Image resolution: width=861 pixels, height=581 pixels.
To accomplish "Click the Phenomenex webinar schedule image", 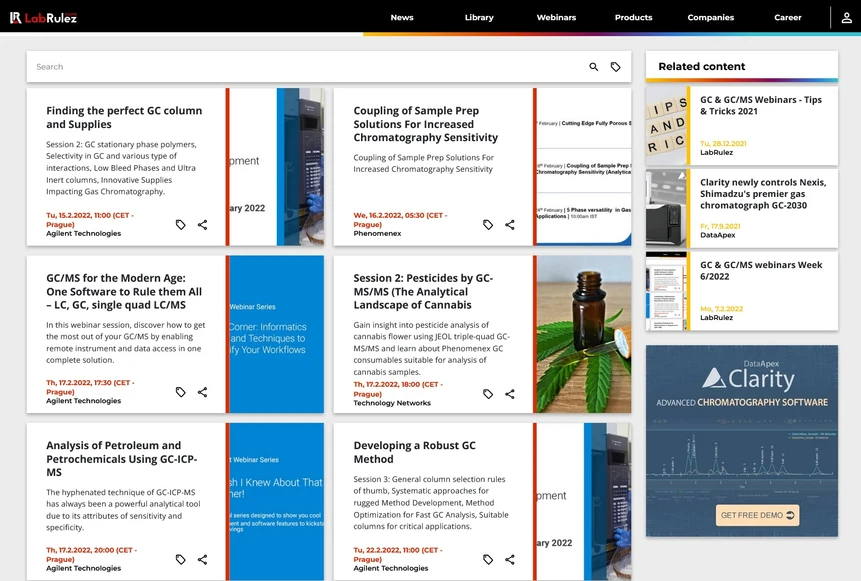I will [584, 166].
